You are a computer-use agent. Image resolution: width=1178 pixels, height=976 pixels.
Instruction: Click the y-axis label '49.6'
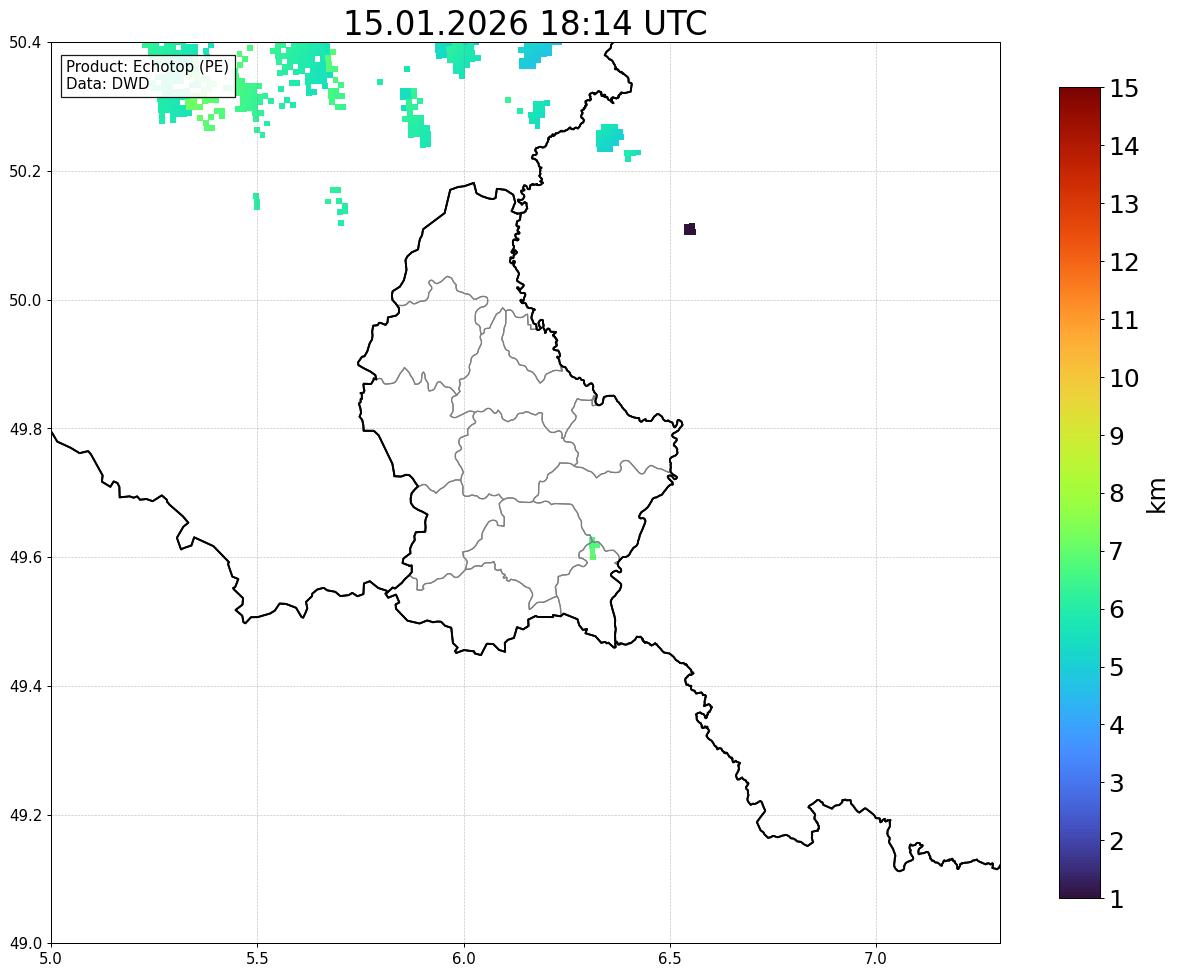[x=24, y=557]
